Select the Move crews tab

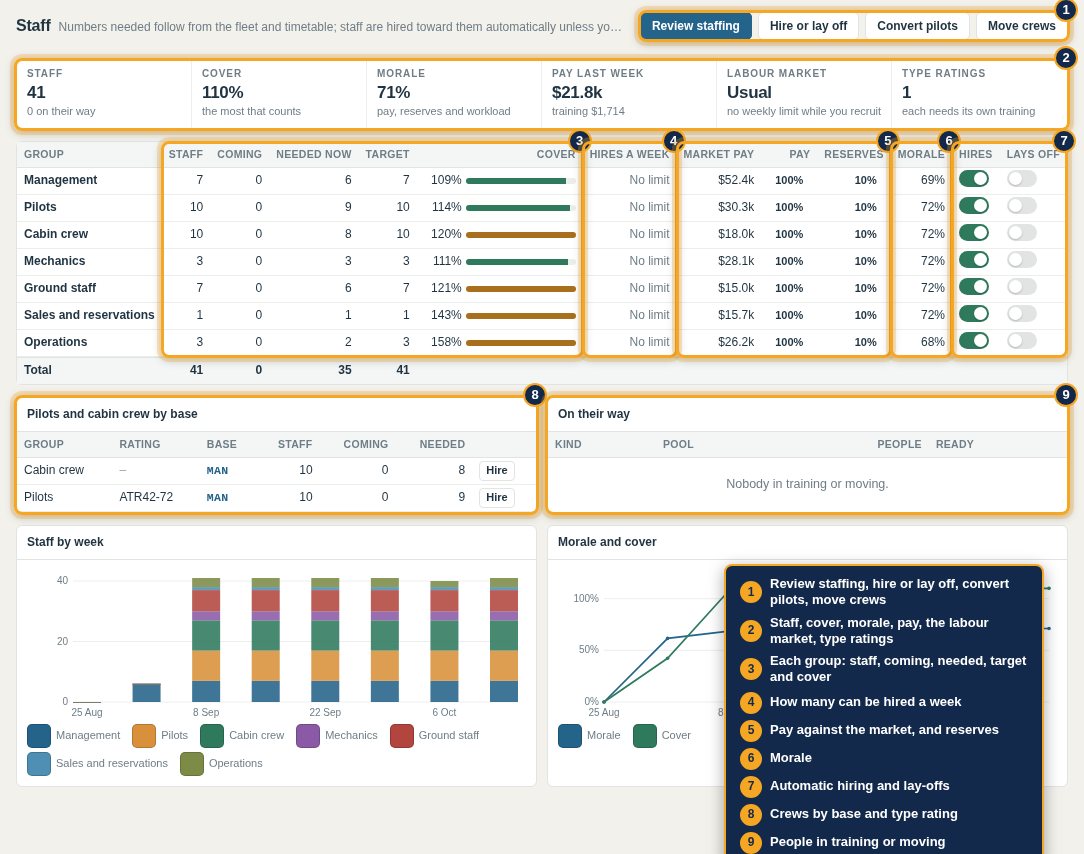click(1021, 26)
